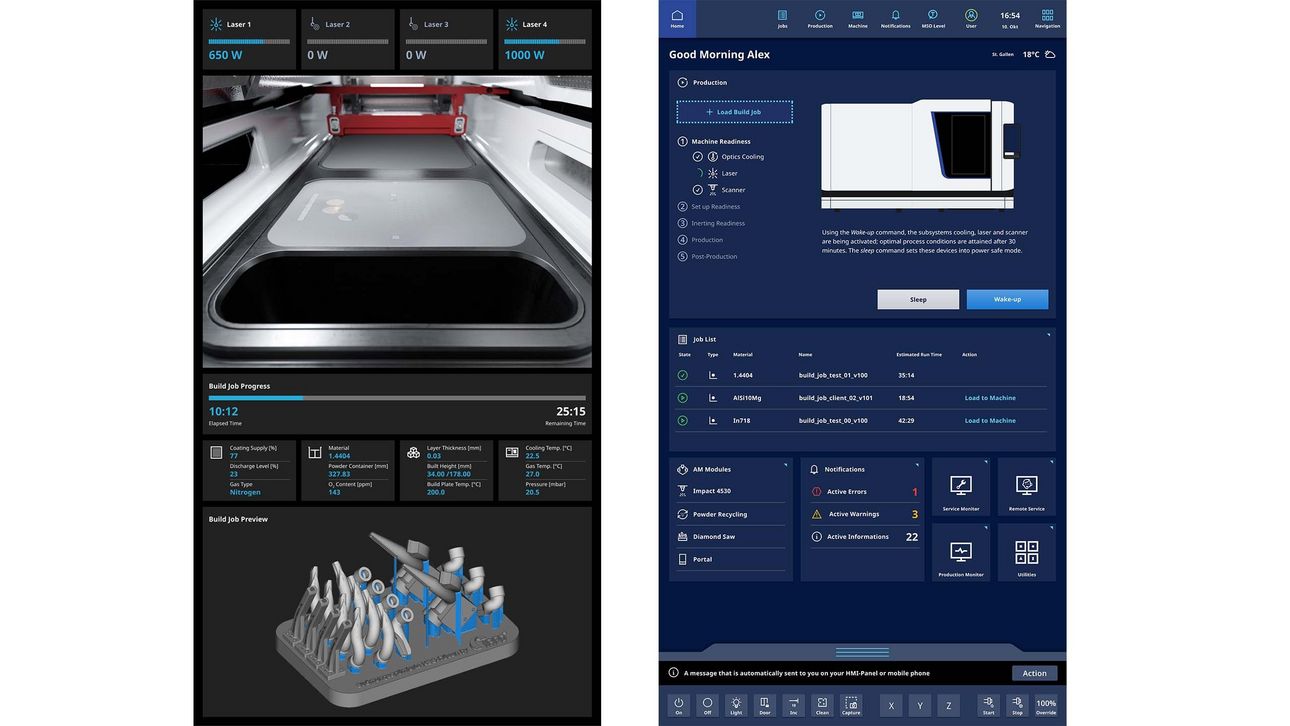
Task: Click the Door control icon
Action: tap(764, 705)
